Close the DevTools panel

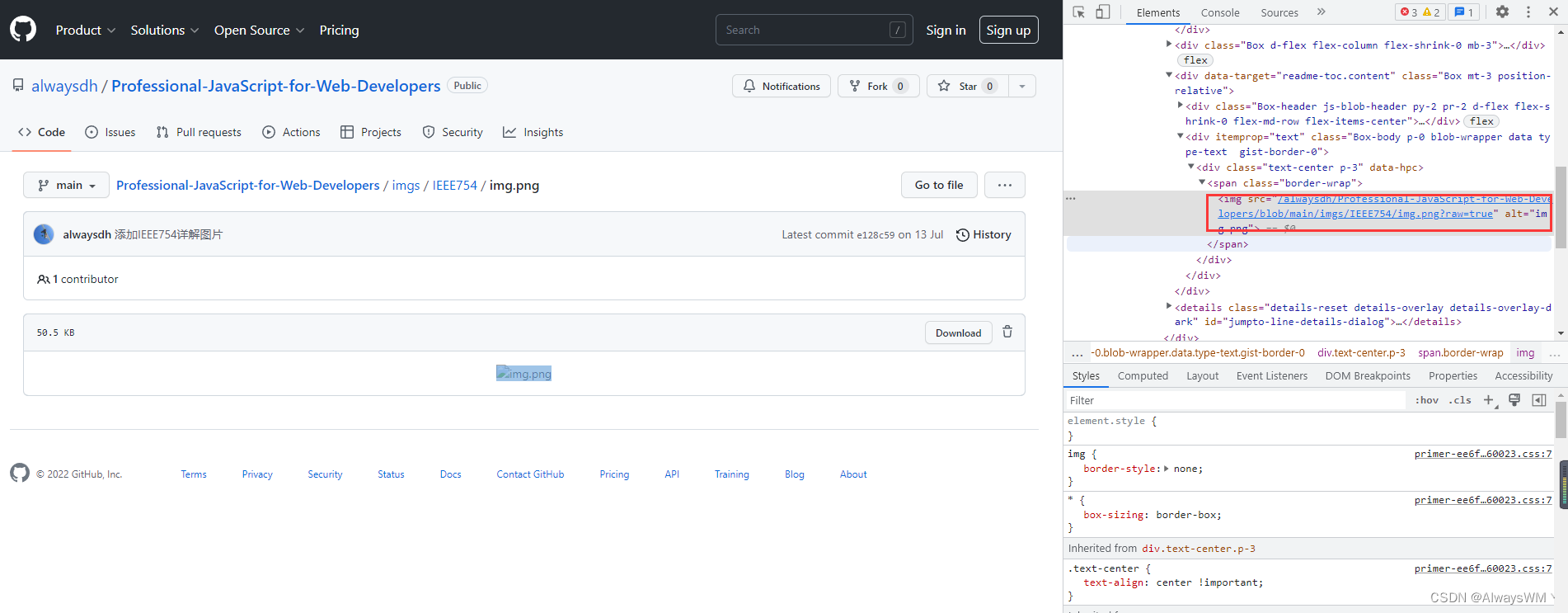point(1553,12)
